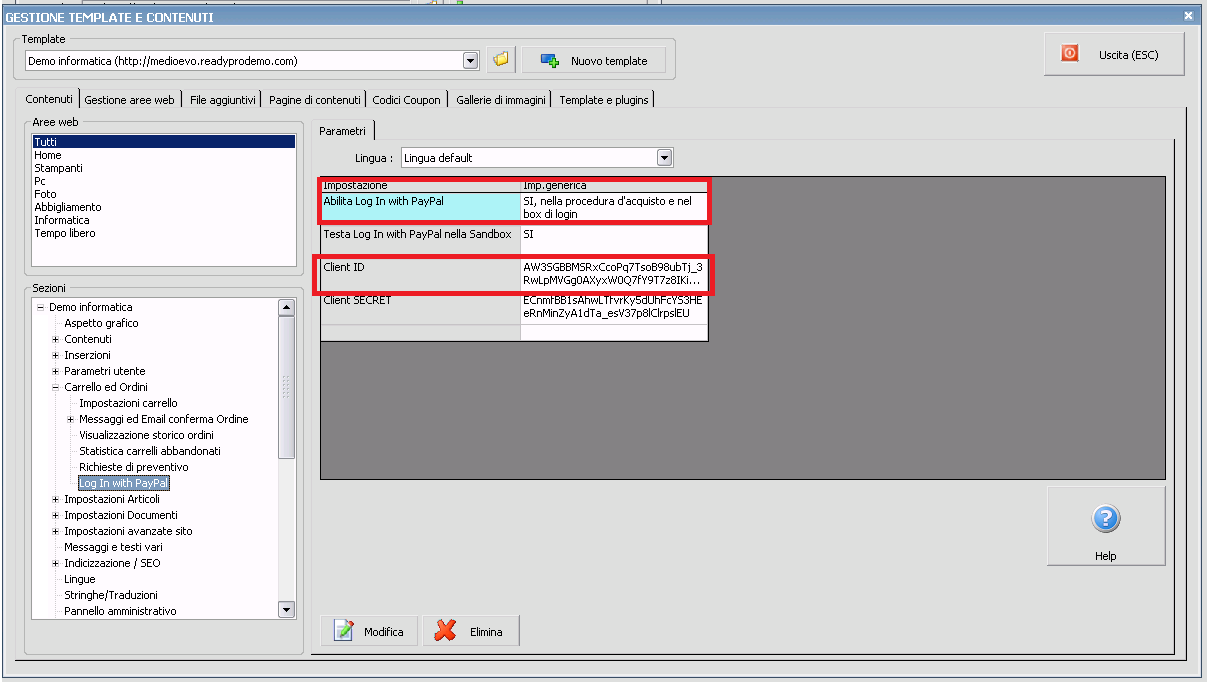Expand the Indicizzazione / SEO node
The width and height of the screenshot is (1207, 682).
(x=56, y=563)
